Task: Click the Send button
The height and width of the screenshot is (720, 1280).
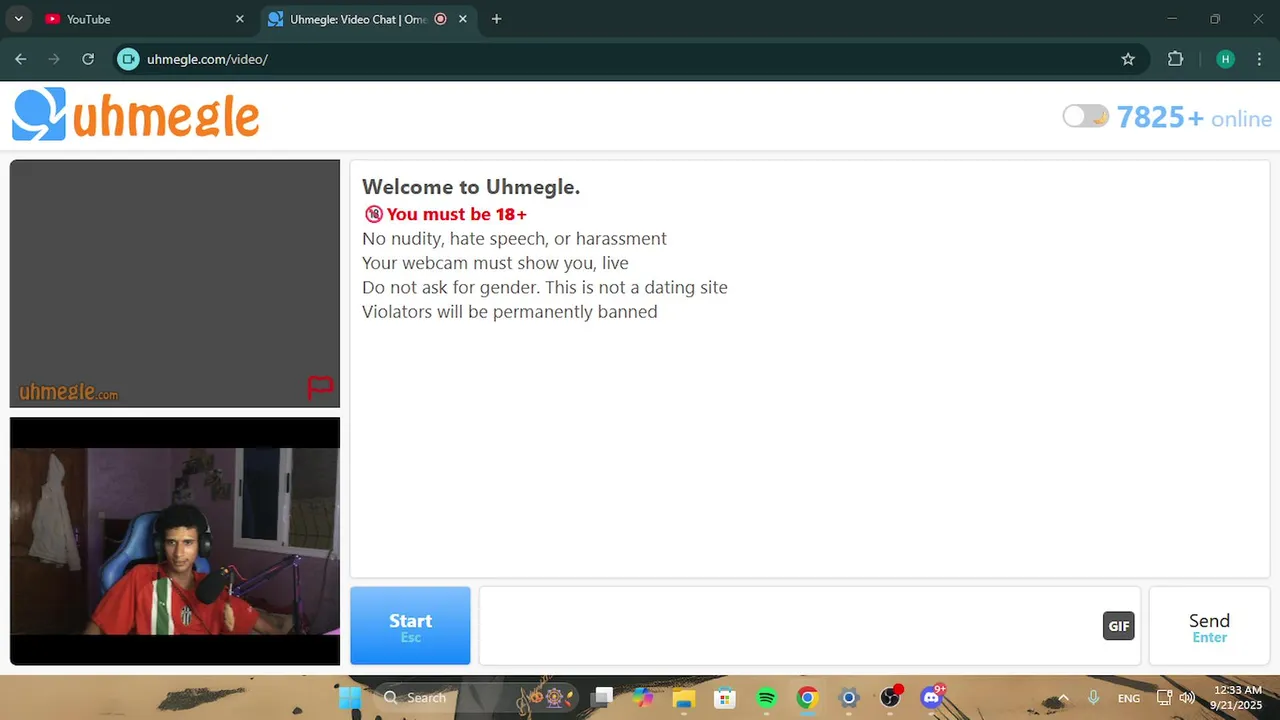Action: point(1209,626)
